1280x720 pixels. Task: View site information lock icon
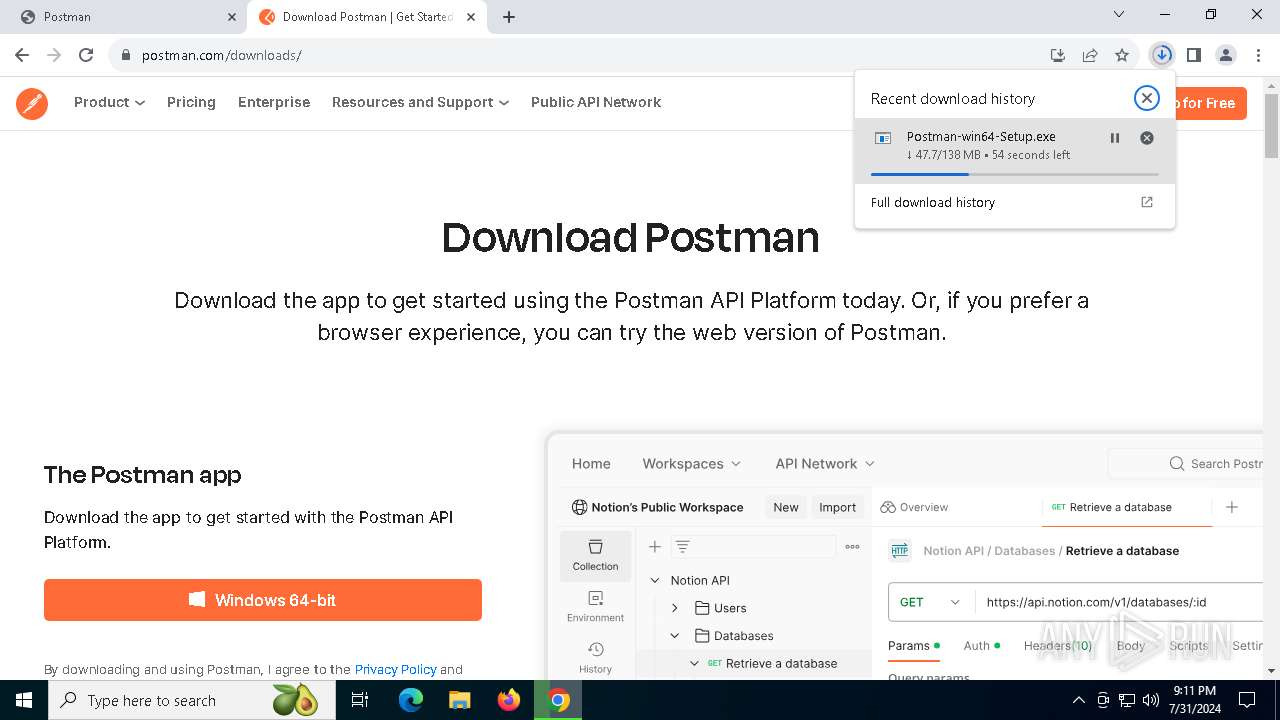click(x=126, y=55)
